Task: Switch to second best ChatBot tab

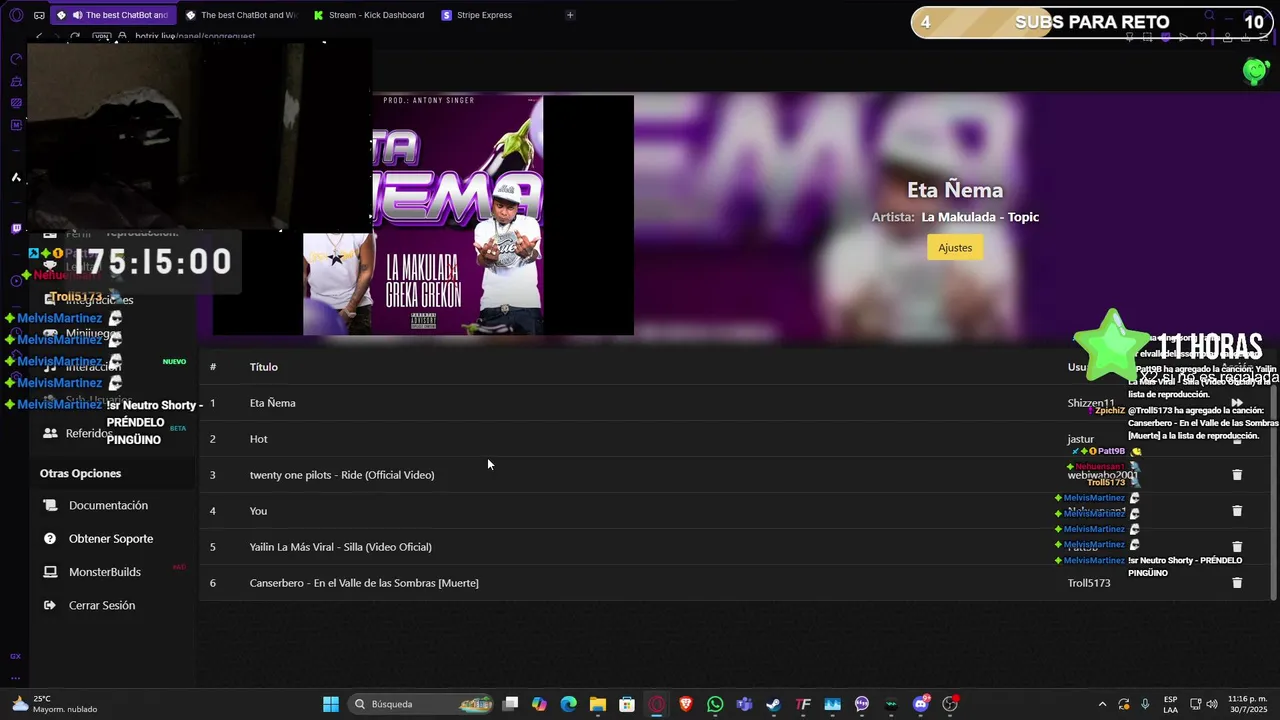Action: pos(241,15)
